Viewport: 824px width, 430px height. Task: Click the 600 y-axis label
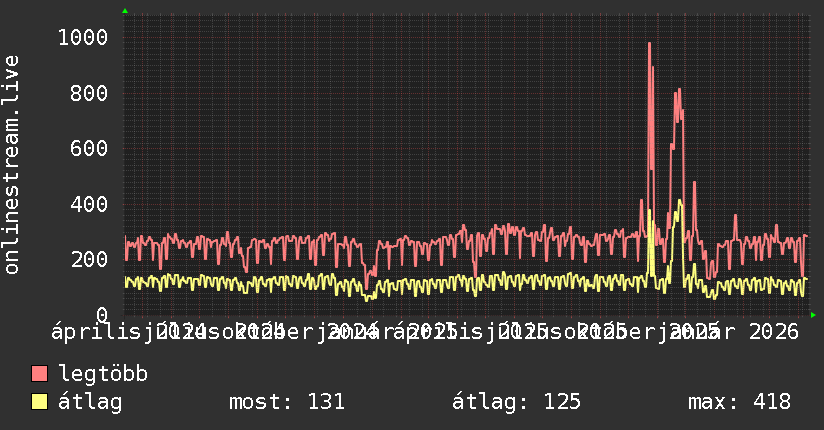pos(89,148)
